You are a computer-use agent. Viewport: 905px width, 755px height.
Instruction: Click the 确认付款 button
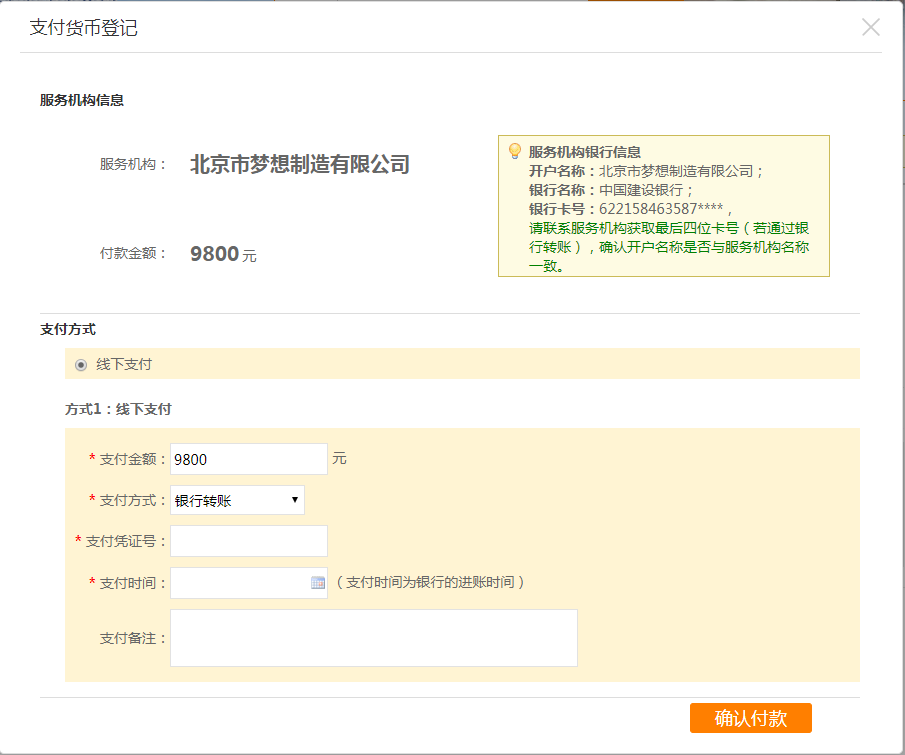click(x=750, y=718)
